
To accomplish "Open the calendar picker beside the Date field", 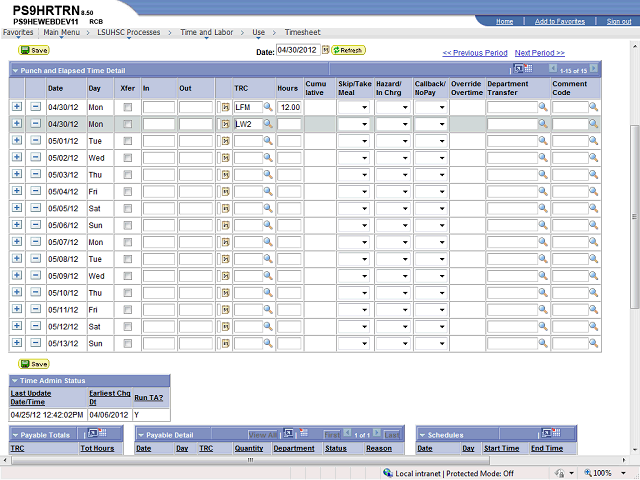I will pos(325,50).
